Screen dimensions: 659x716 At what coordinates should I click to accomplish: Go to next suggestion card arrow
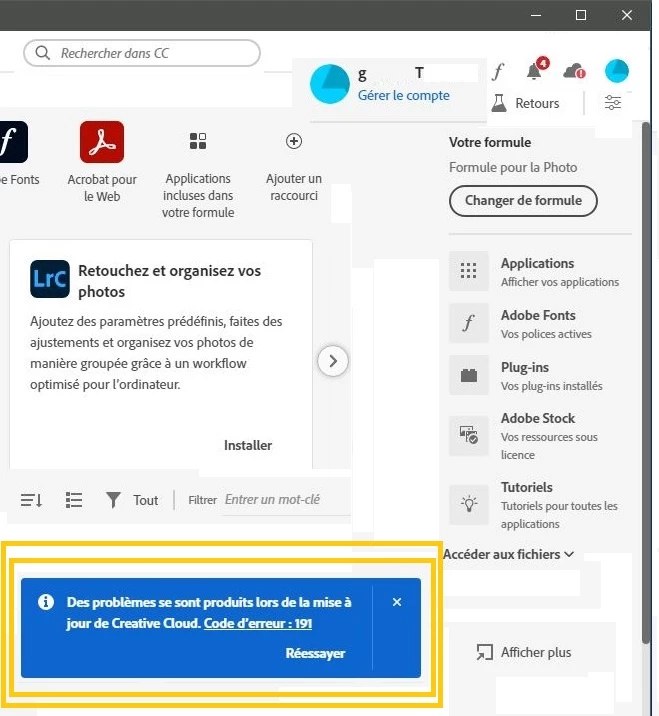pyautogui.click(x=333, y=361)
